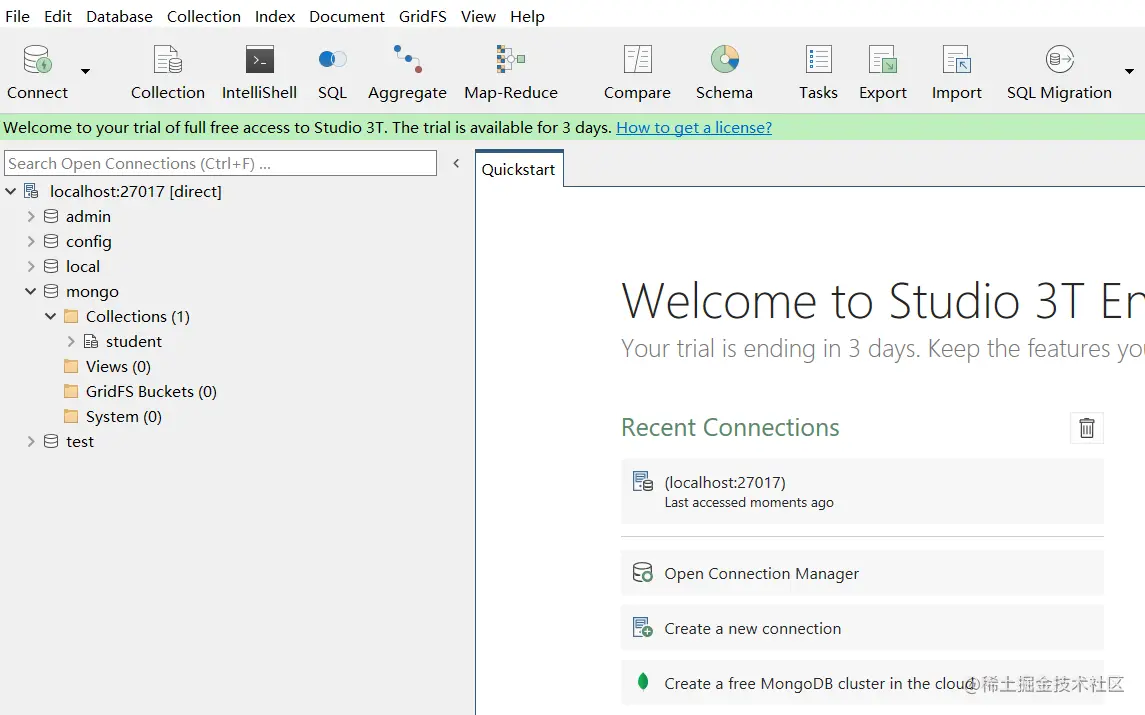This screenshot has width=1145, height=715.
Task: Click the Collections folder icon
Action: click(71, 316)
